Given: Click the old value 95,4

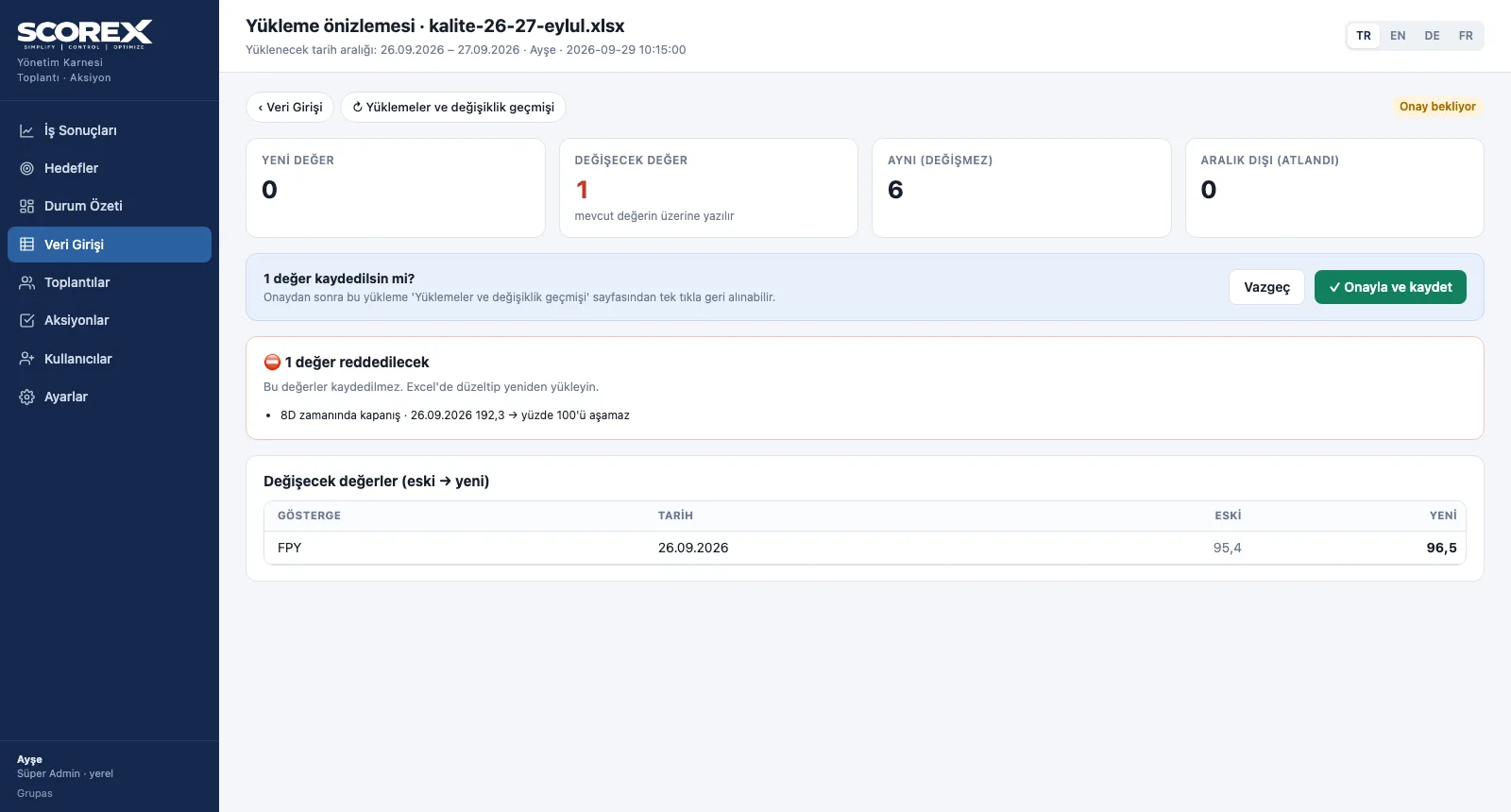Looking at the screenshot, I should [x=1228, y=548].
